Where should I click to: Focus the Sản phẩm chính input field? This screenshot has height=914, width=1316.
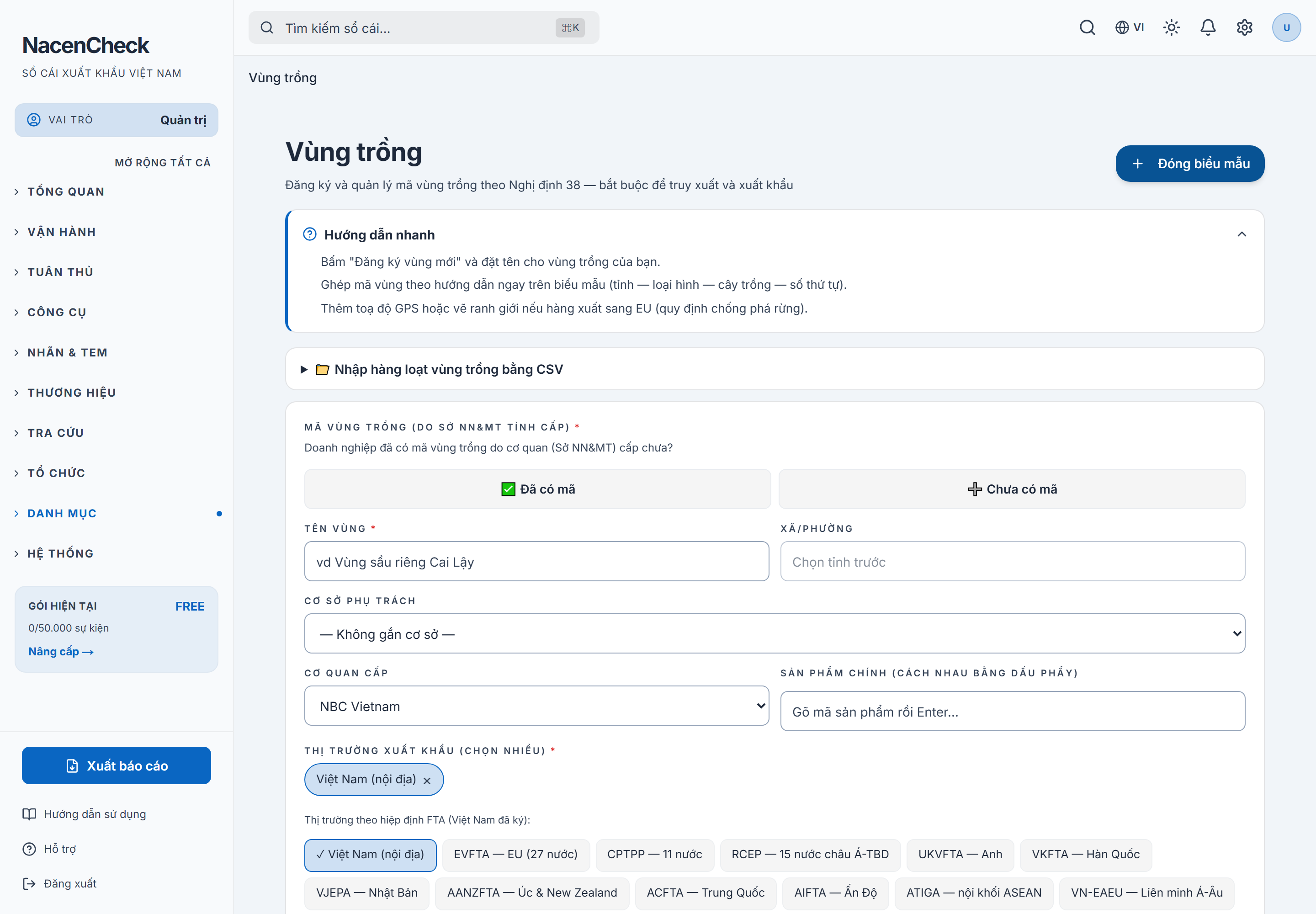point(1013,712)
